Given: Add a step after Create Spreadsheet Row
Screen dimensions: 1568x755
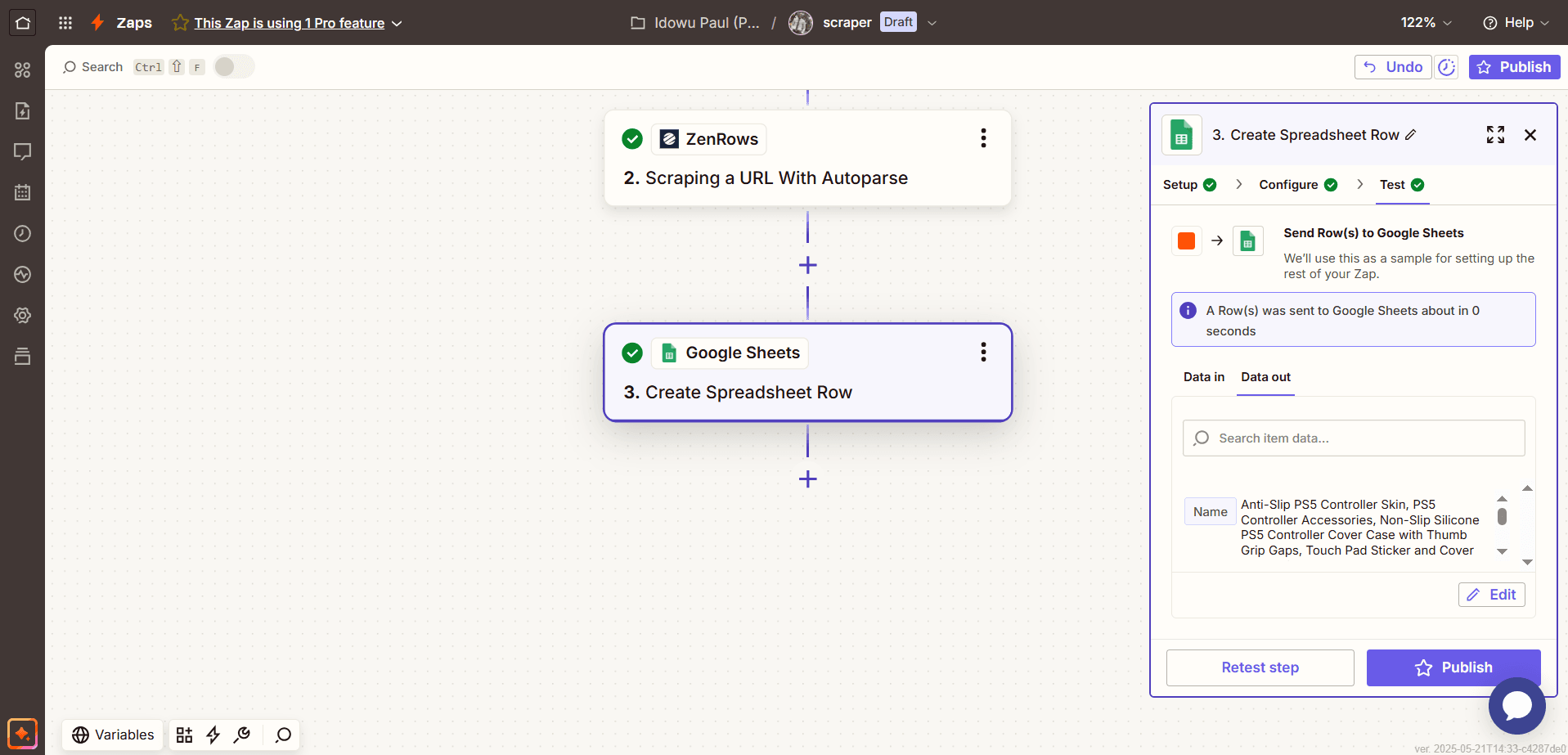Looking at the screenshot, I should coord(807,479).
